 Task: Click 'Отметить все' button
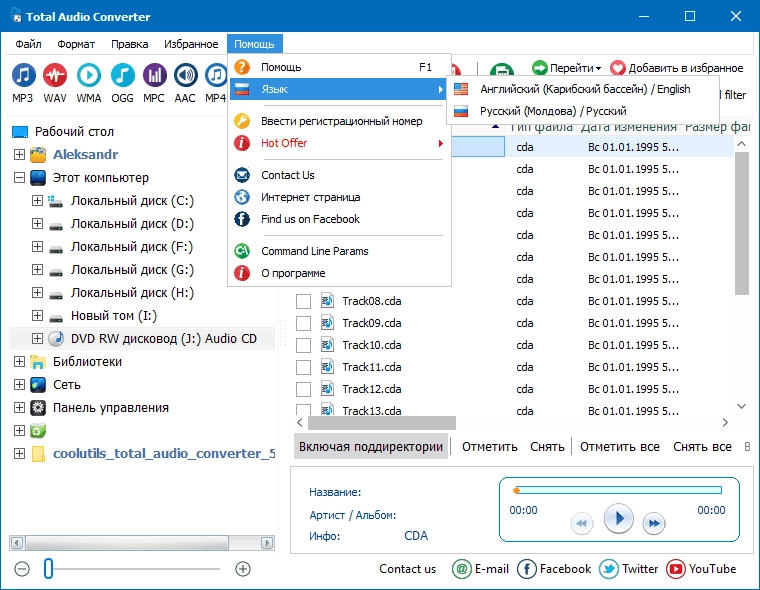click(x=619, y=446)
